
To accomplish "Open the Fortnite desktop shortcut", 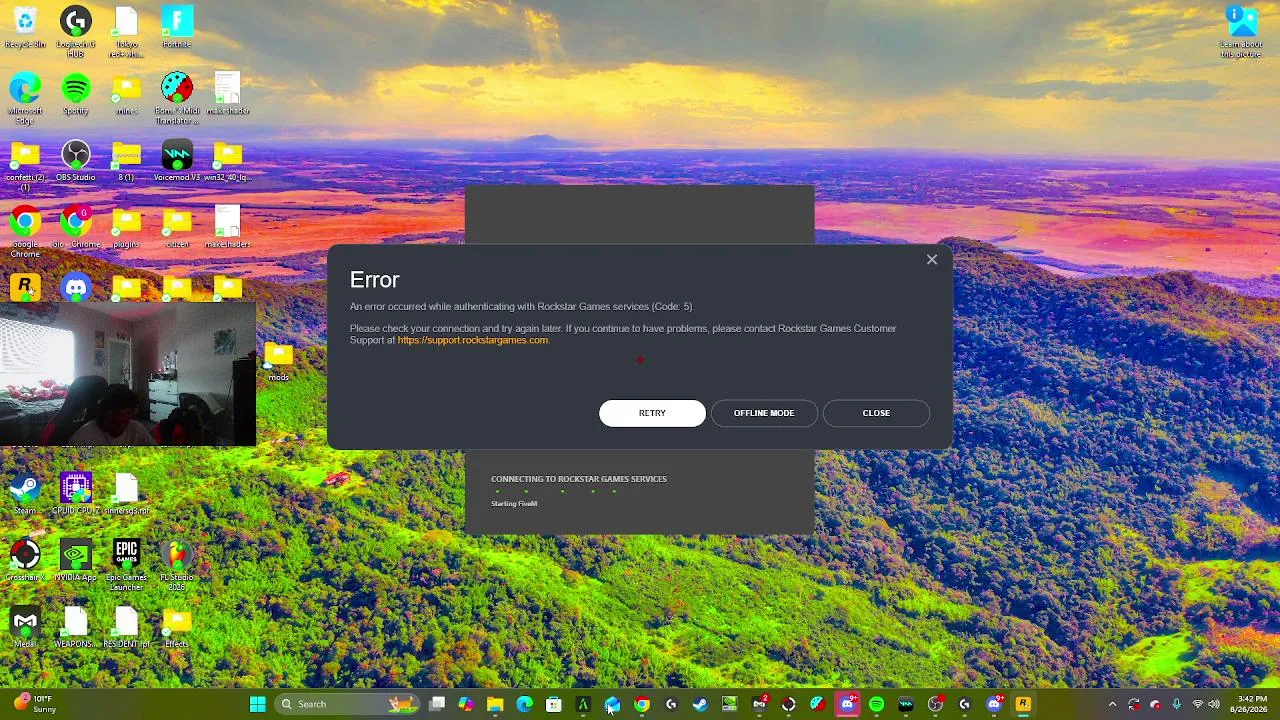I will coord(177,28).
